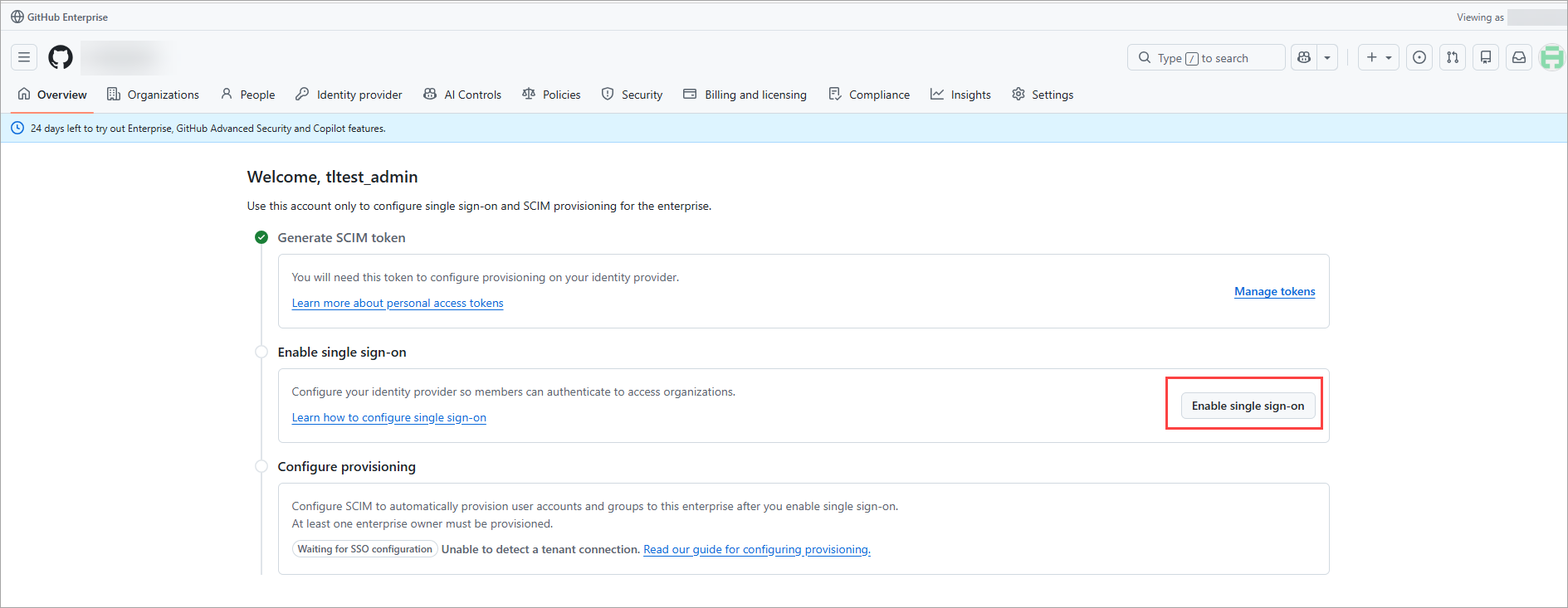Click the Organizations building icon
The width and height of the screenshot is (1568, 608).
(x=114, y=94)
